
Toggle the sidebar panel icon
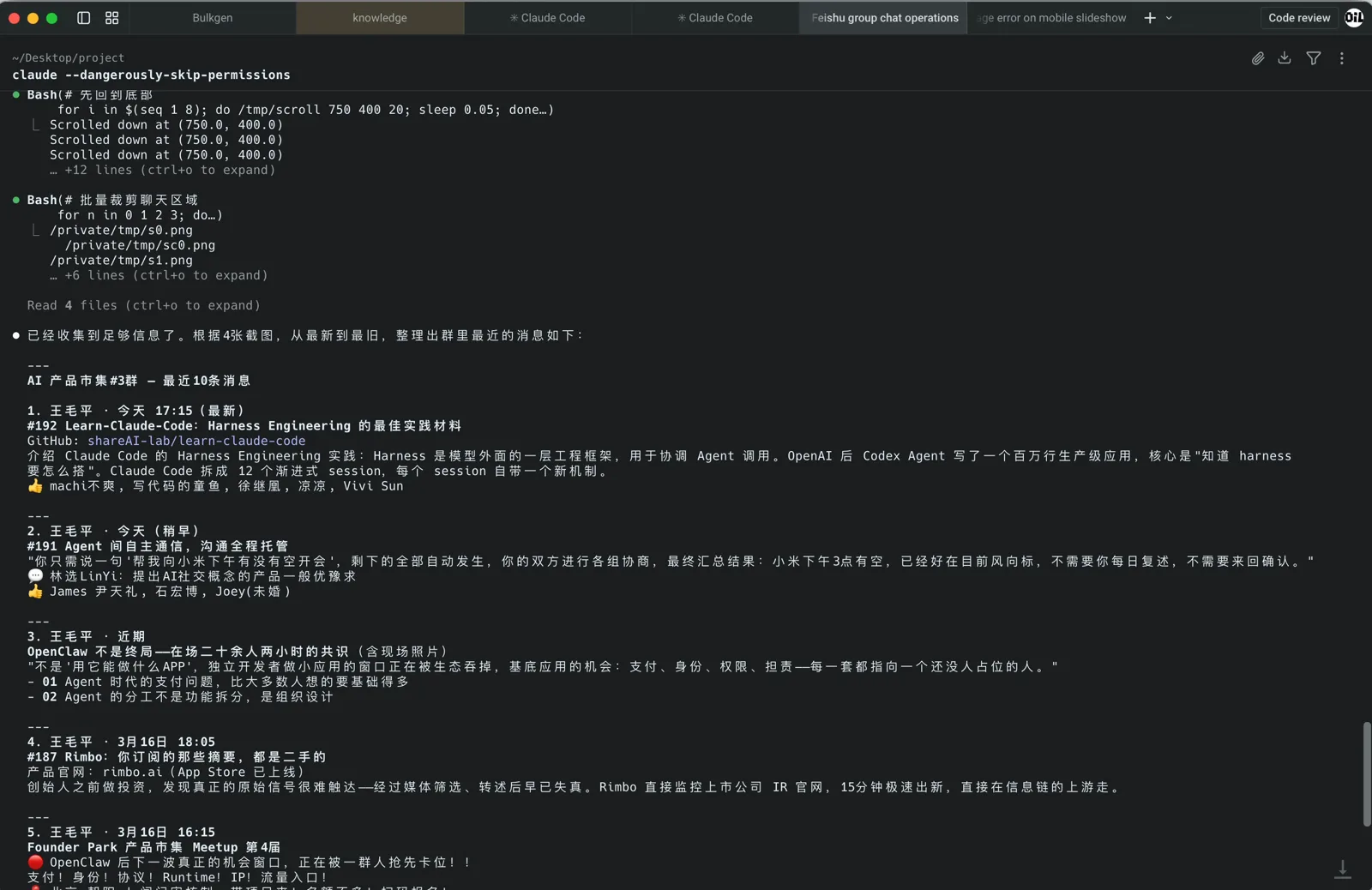tap(84, 18)
